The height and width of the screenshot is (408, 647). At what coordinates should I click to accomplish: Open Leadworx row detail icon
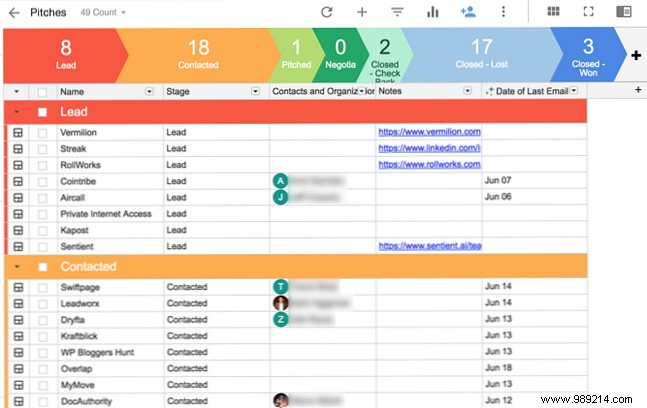tap(18, 303)
